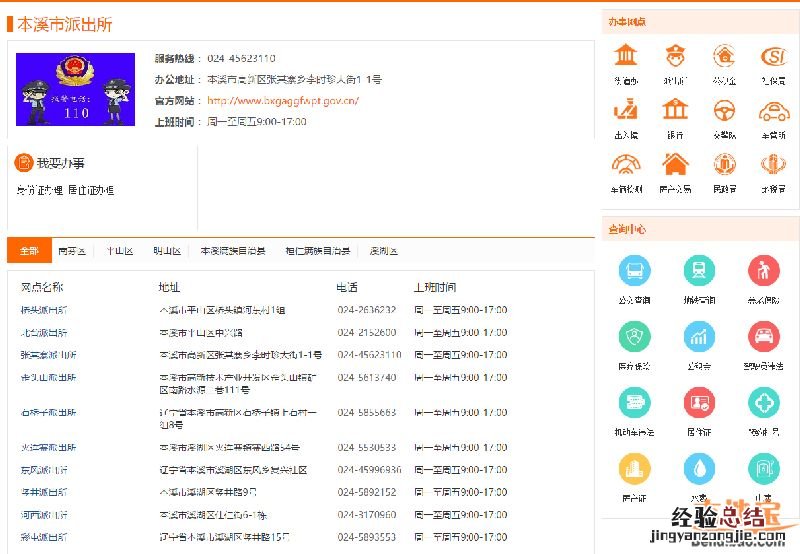Click the orange car 车管所 icon
Screen dimensions: 800x554
773,109
